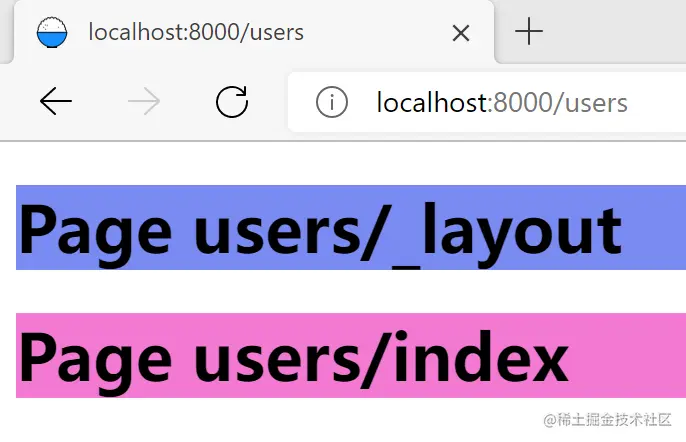Click the rice bowl favicon on tab
The image size is (686, 442).
(x=52, y=32)
